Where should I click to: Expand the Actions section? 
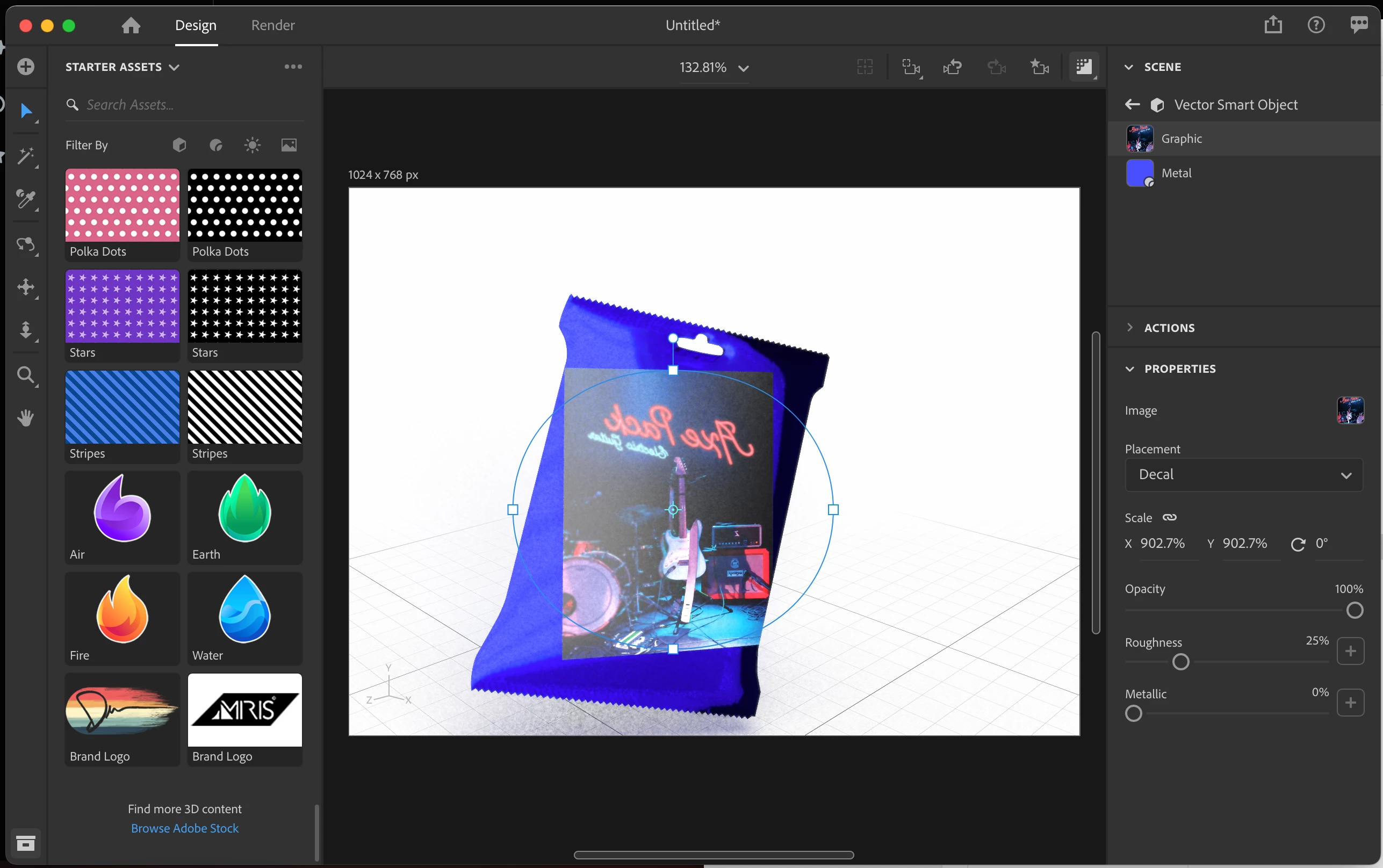pos(1168,328)
